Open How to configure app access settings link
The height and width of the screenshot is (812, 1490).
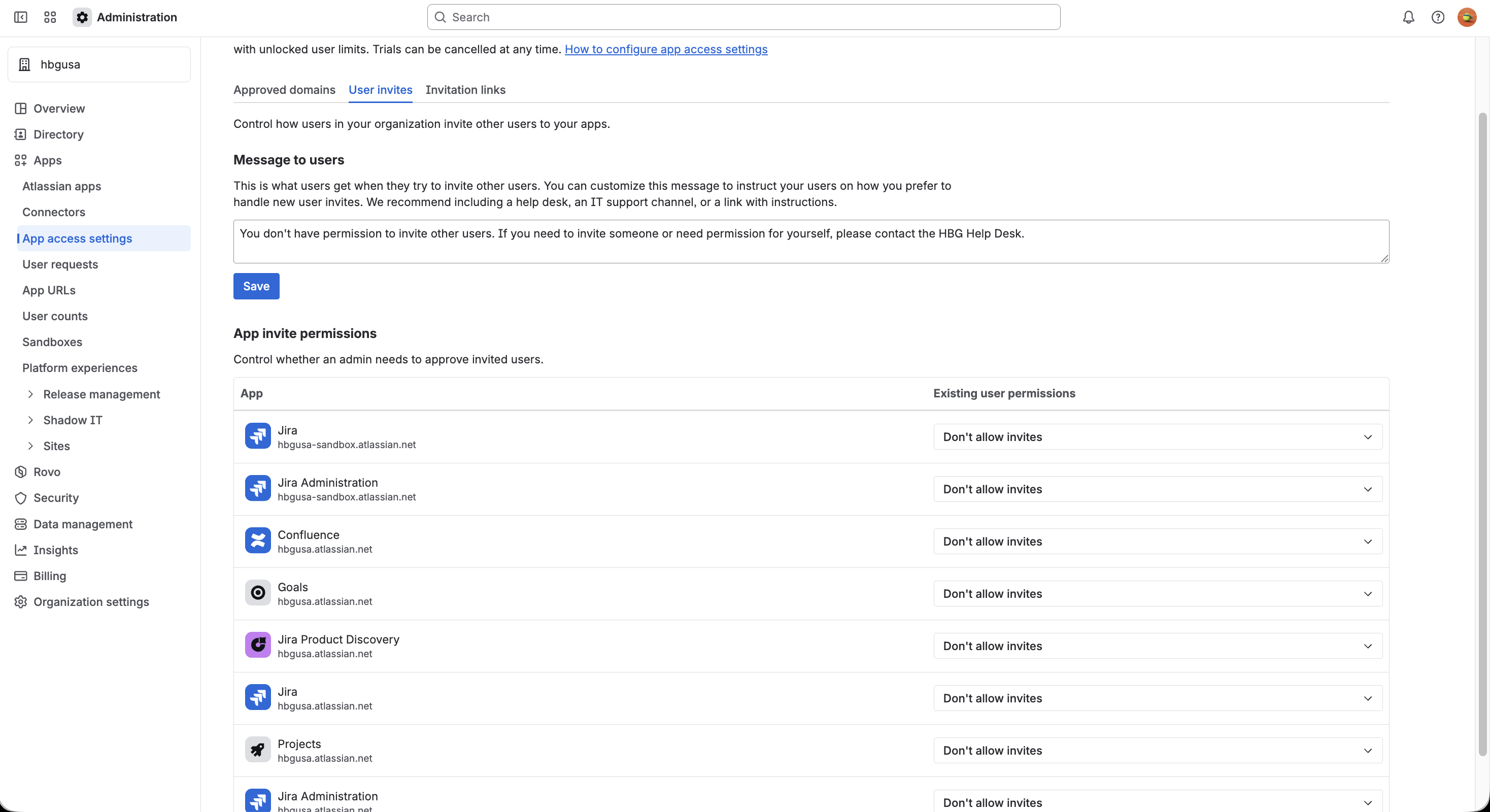pyautogui.click(x=666, y=49)
